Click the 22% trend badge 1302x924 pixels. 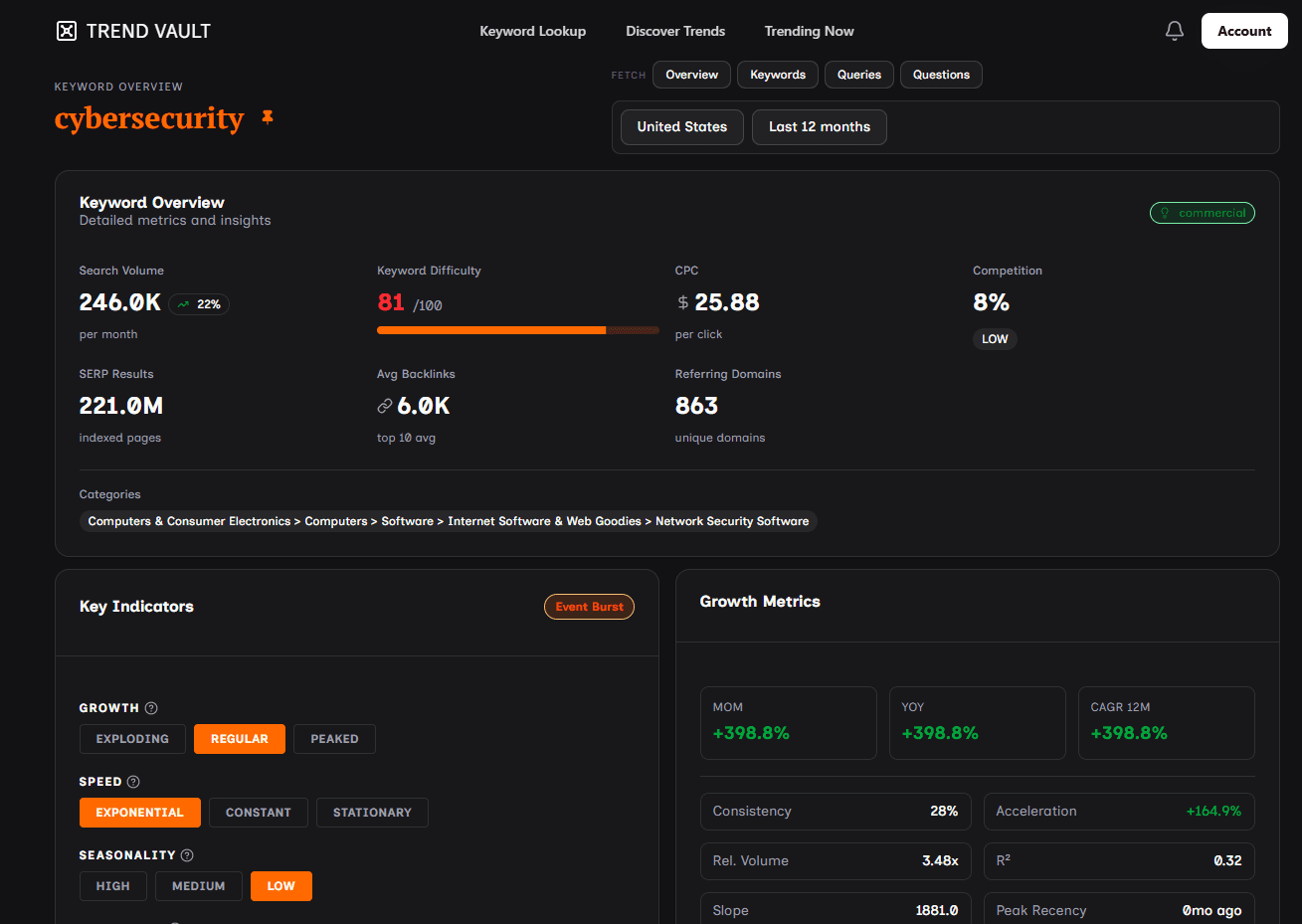click(x=199, y=304)
